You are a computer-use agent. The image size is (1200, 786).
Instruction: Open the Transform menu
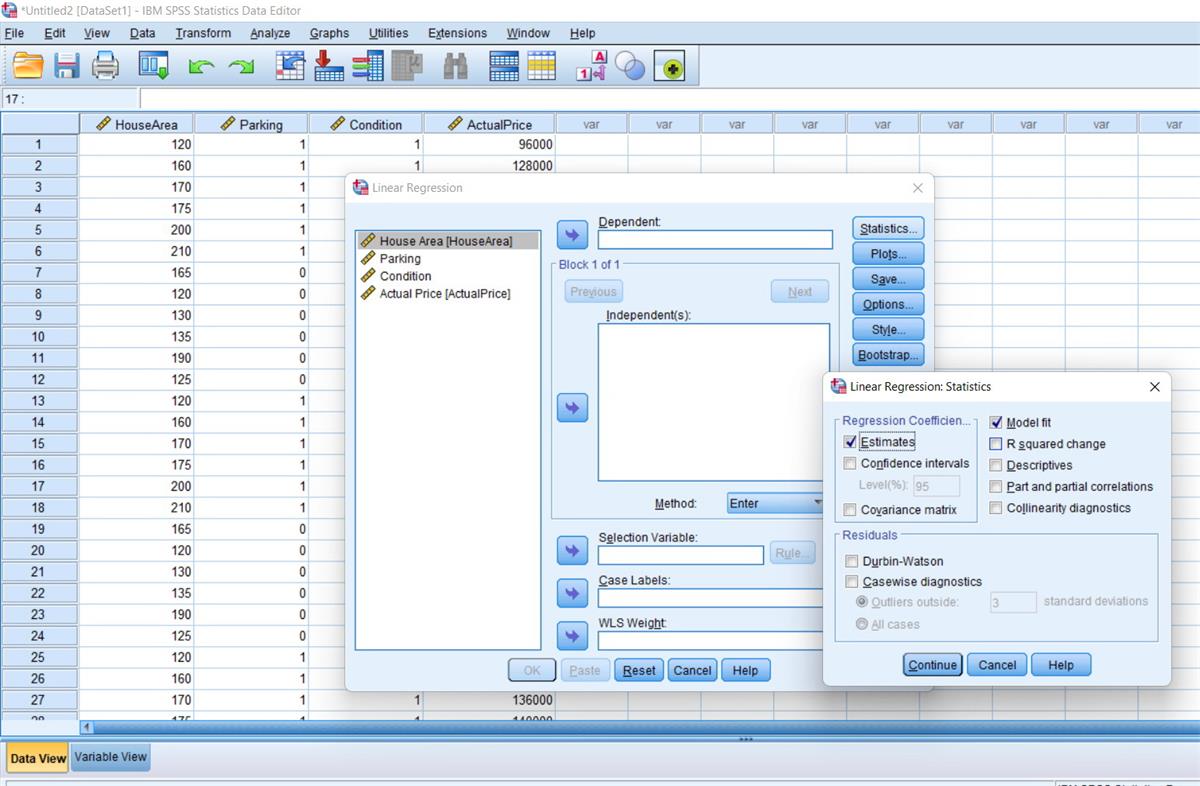coord(203,33)
